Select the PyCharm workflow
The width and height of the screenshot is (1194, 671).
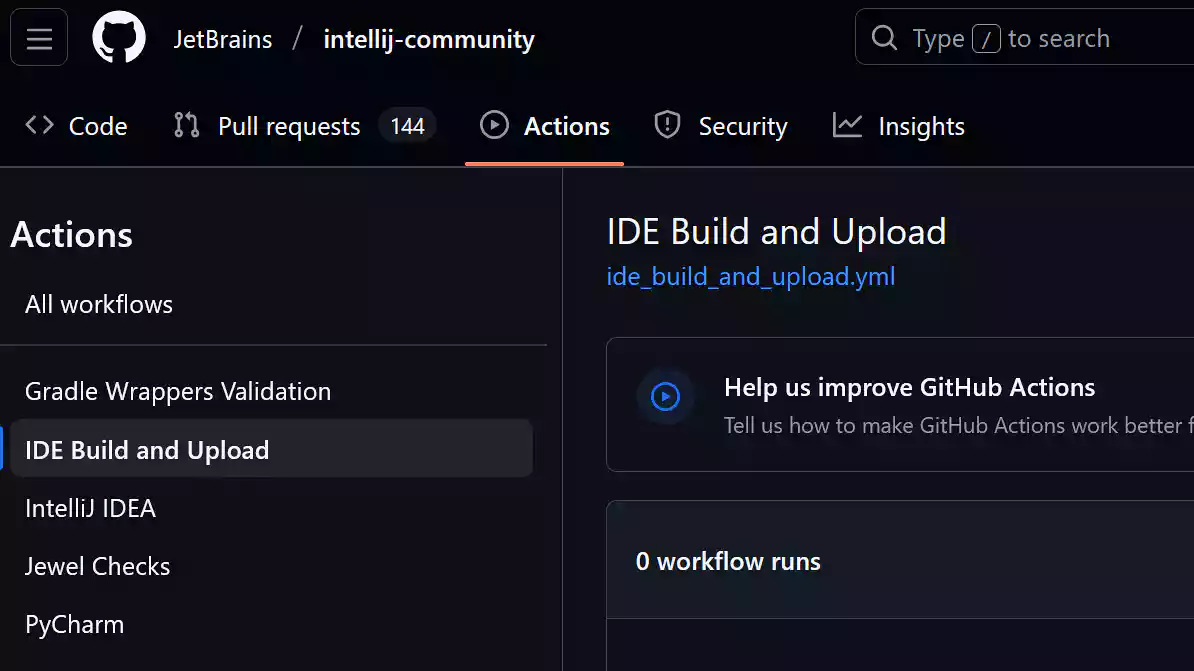point(75,625)
